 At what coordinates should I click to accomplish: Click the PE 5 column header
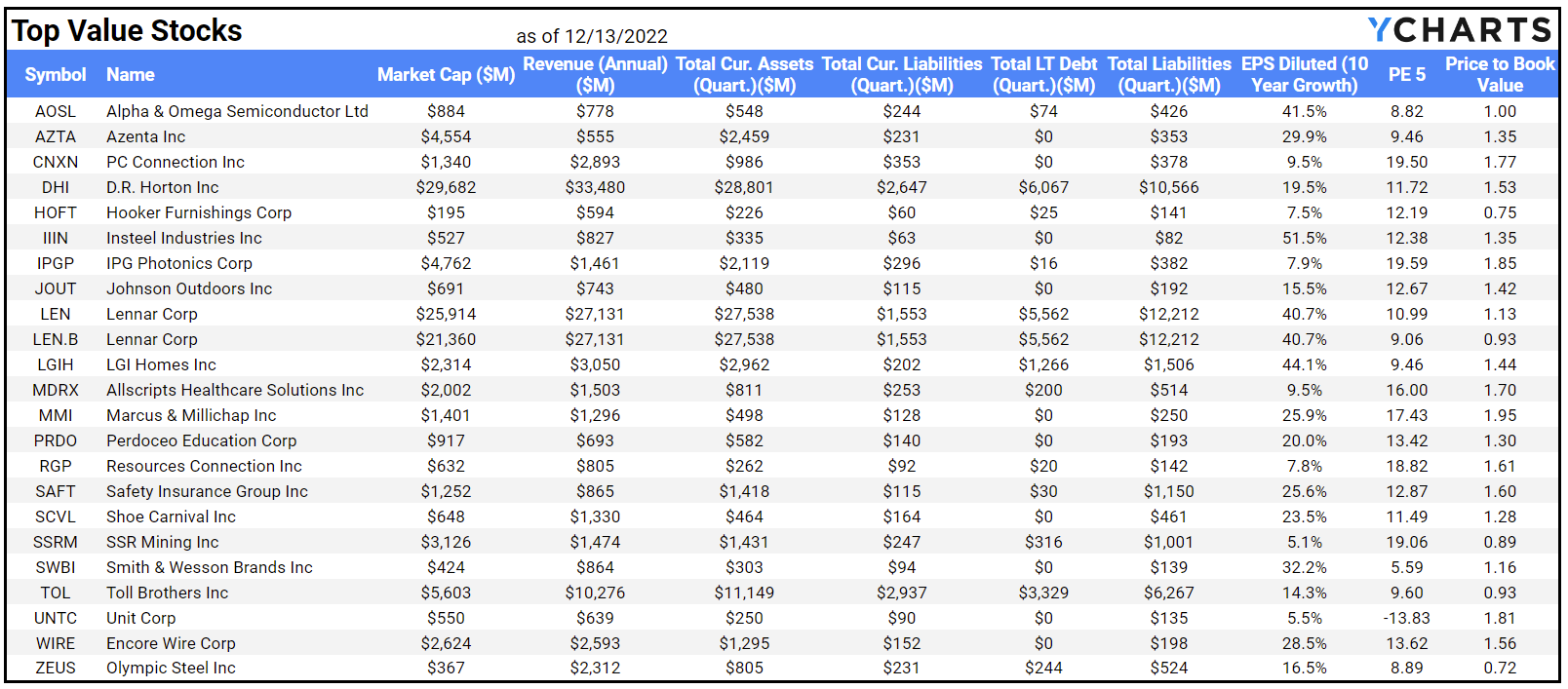(x=1407, y=75)
